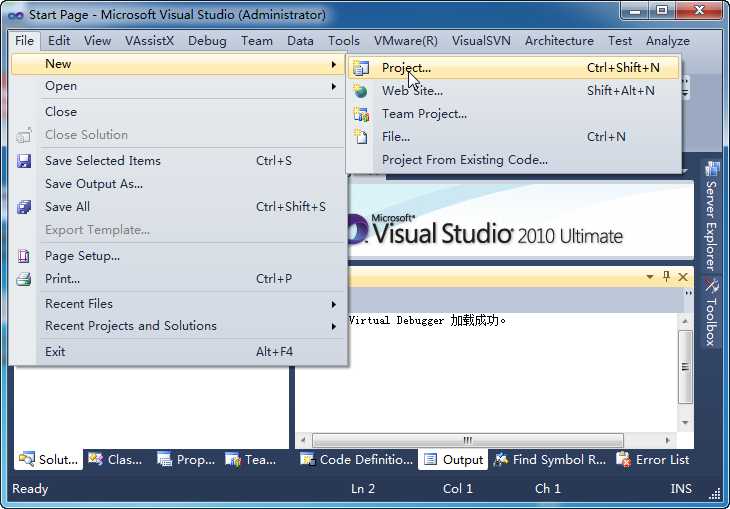Click the Output tab icon
The image size is (730, 509).
431,460
